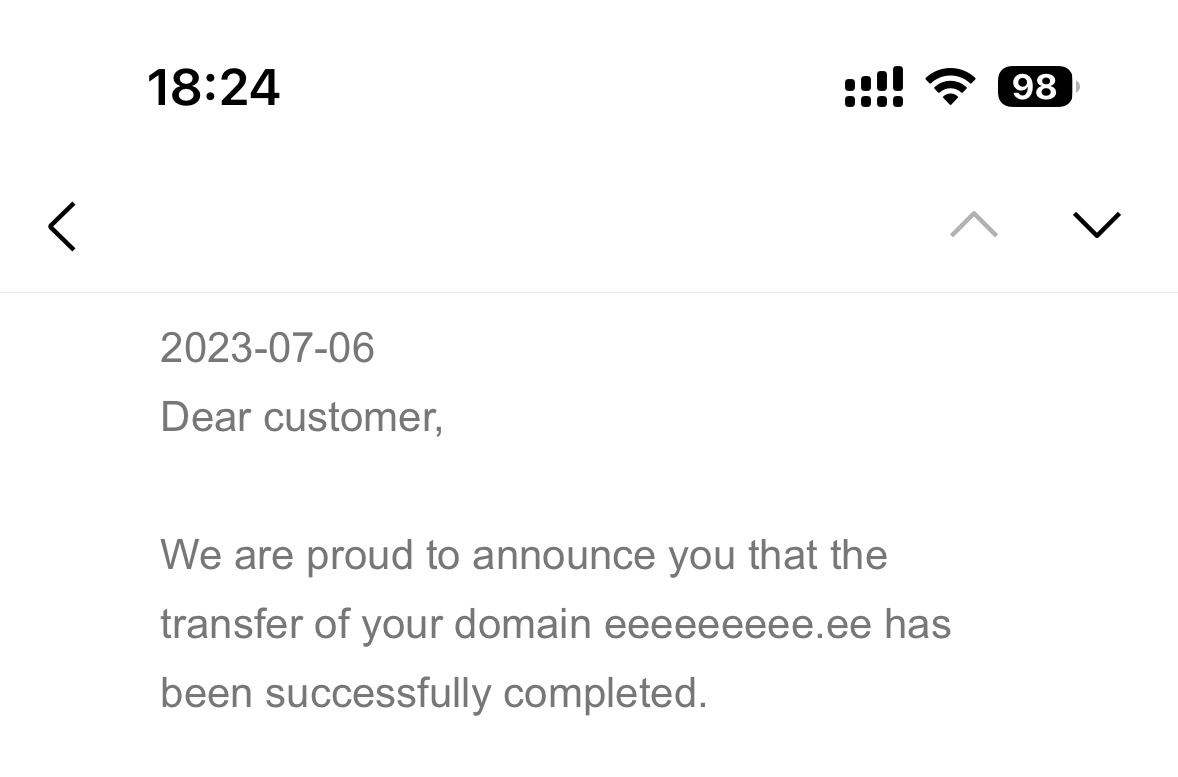This screenshot has width=1178, height=777.
Task: Open next message with the down arrow
Action: 1096,226
